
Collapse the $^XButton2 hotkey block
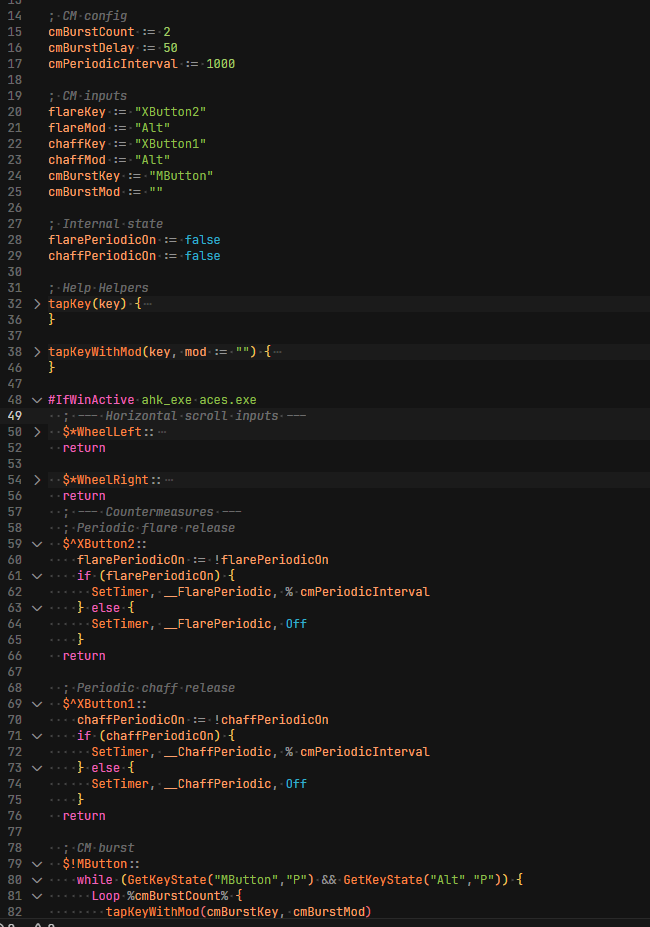coord(37,544)
